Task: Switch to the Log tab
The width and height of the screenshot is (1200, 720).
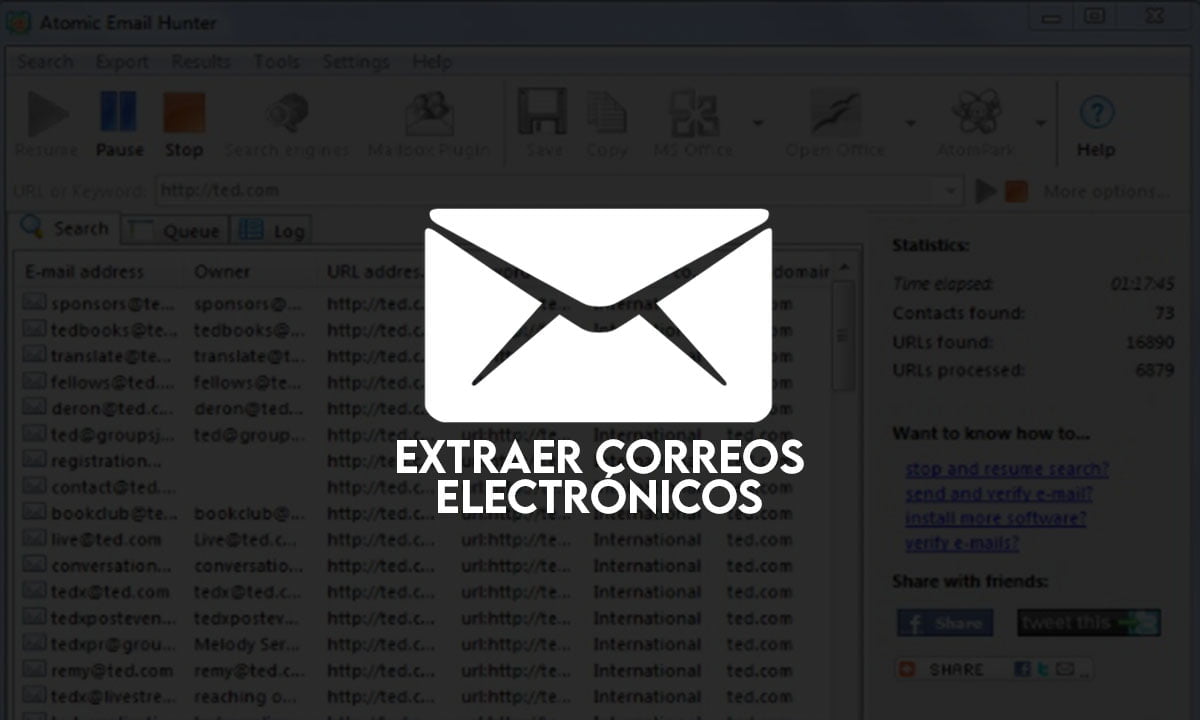Action: click(x=272, y=230)
